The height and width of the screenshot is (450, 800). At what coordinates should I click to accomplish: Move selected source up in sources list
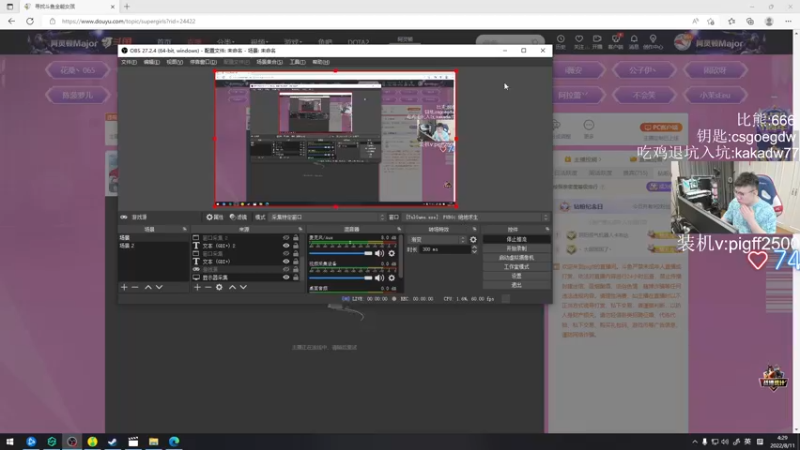(x=232, y=287)
